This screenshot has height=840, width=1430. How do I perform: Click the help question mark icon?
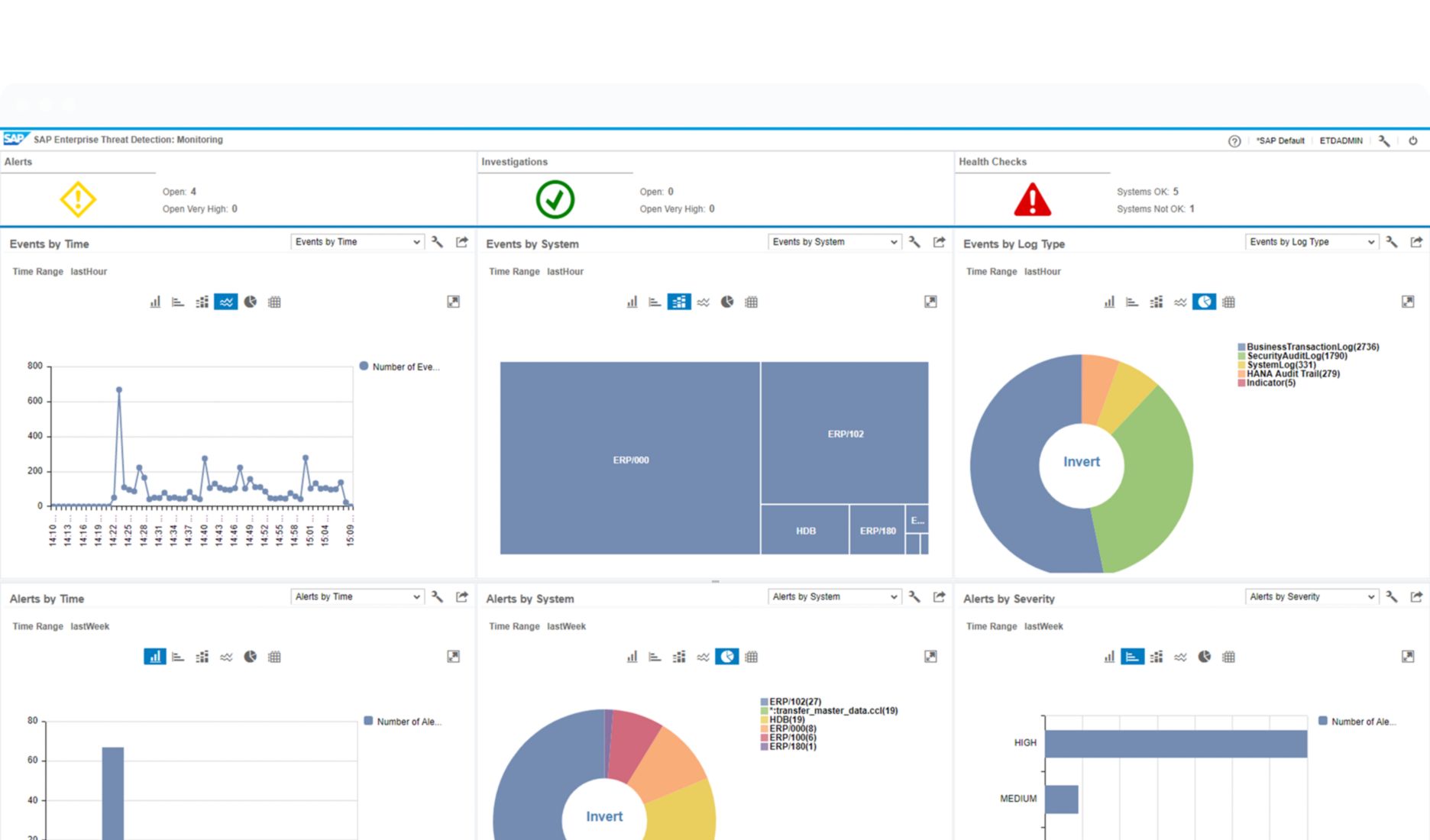pyautogui.click(x=1234, y=141)
